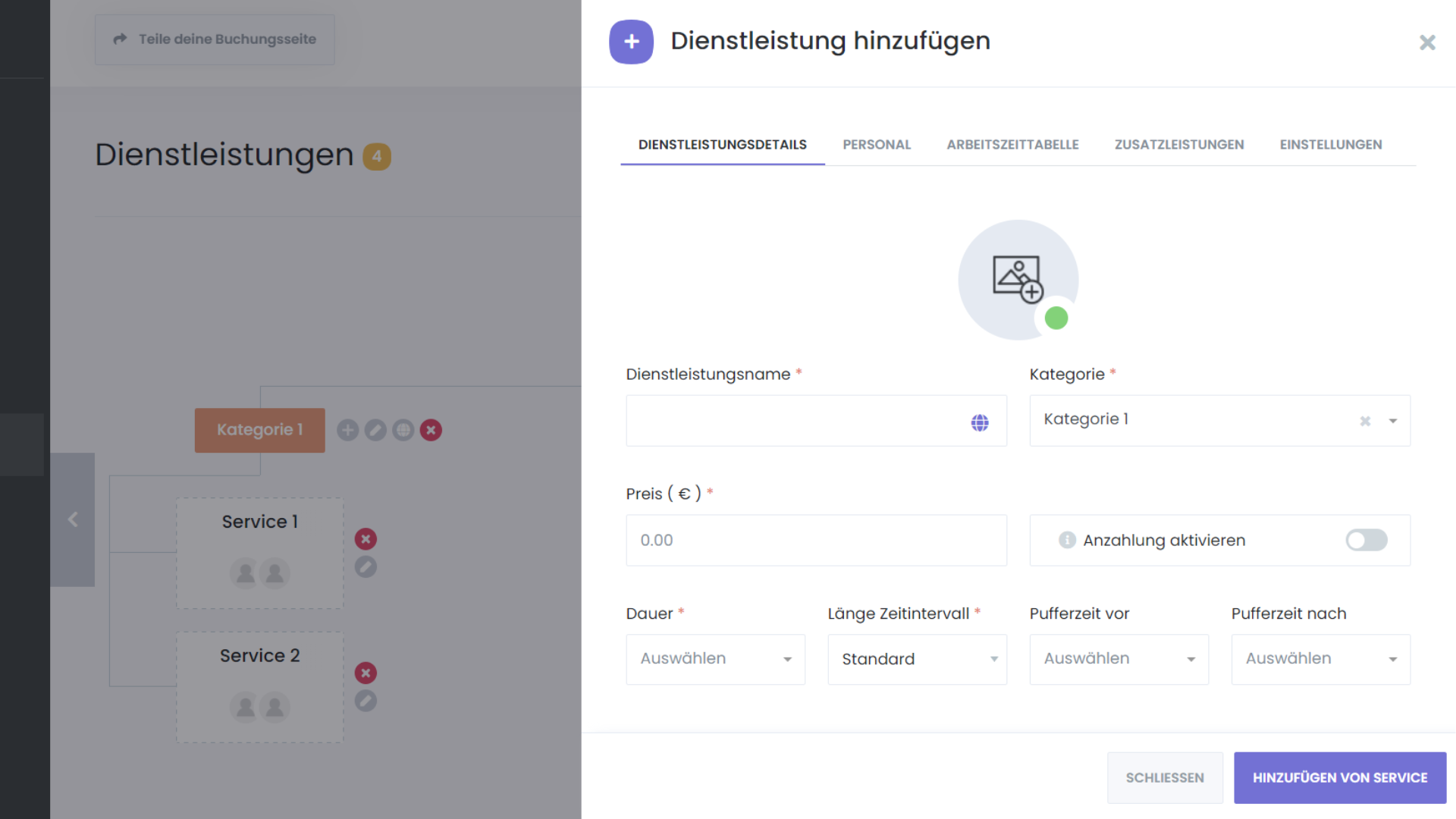This screenshot has width=1456, height=819.
Task: Click plus icon beside Kategorie 1
Action: click(x=347, y=430)
